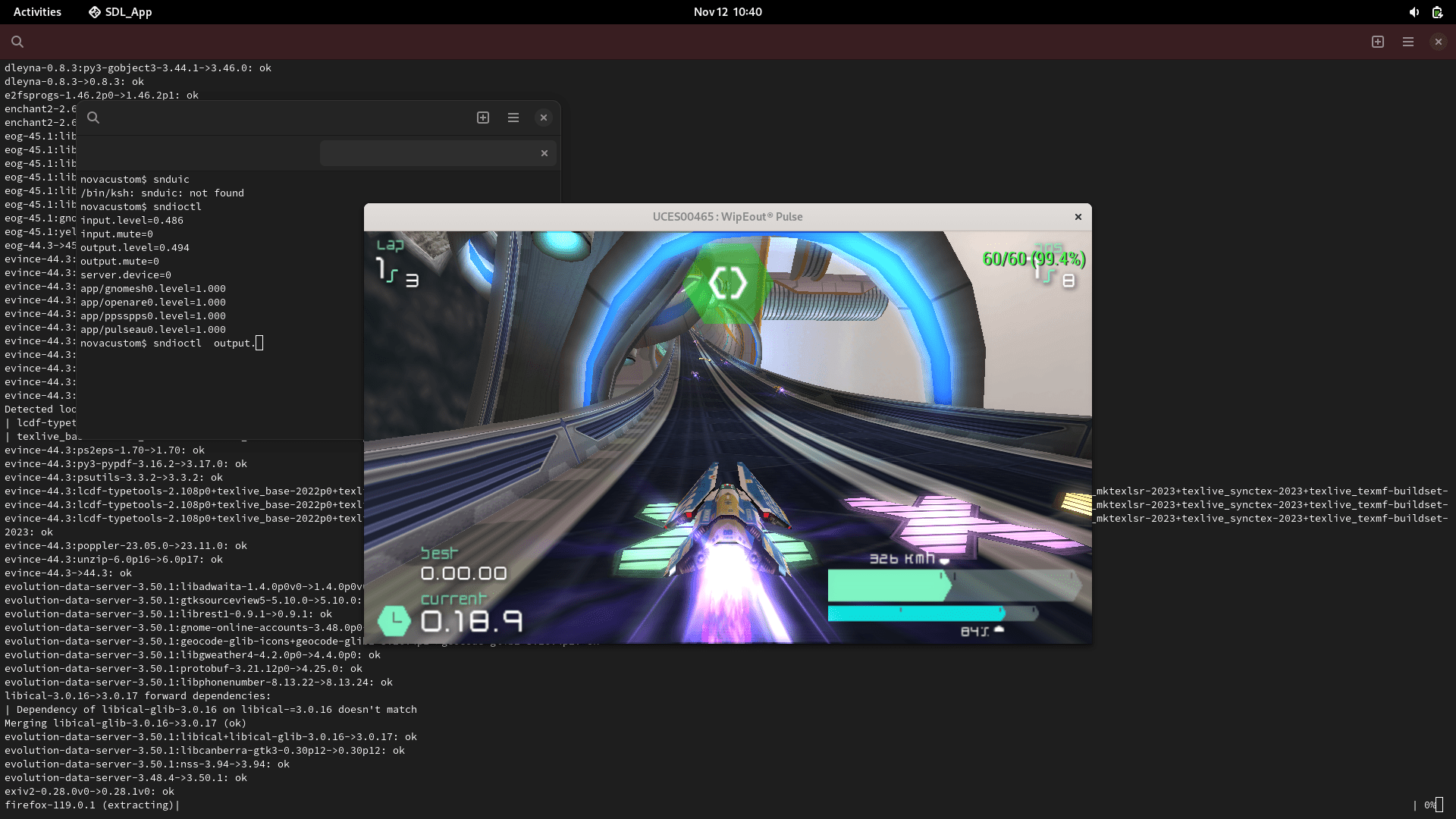Click search icon in sndioctl terminal window
The width and height of the screenshot is (1456, 819).
(93, 118)
